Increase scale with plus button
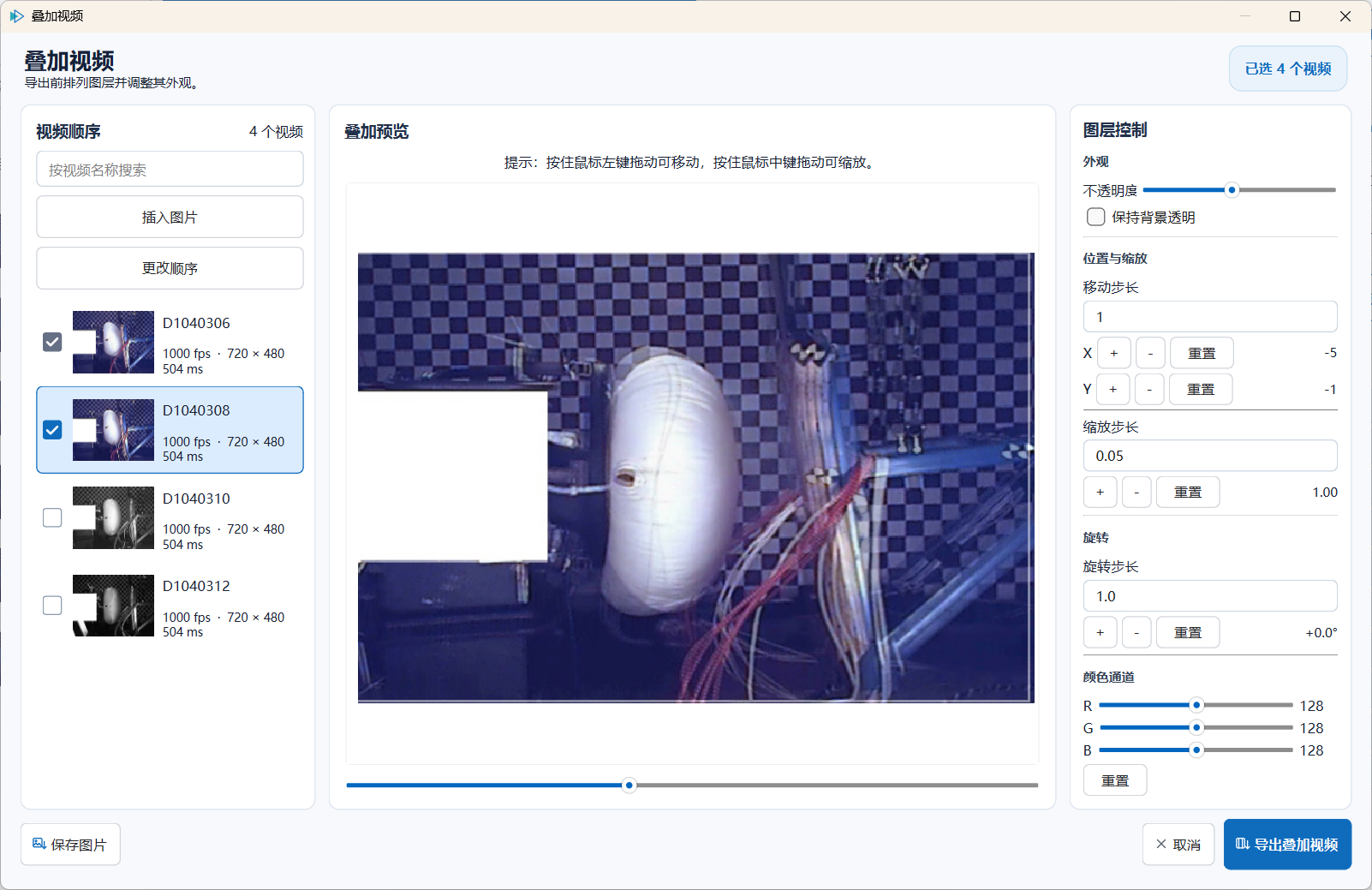The height and width of the screenshot is (890, 1372). [x=1101, y=492]
